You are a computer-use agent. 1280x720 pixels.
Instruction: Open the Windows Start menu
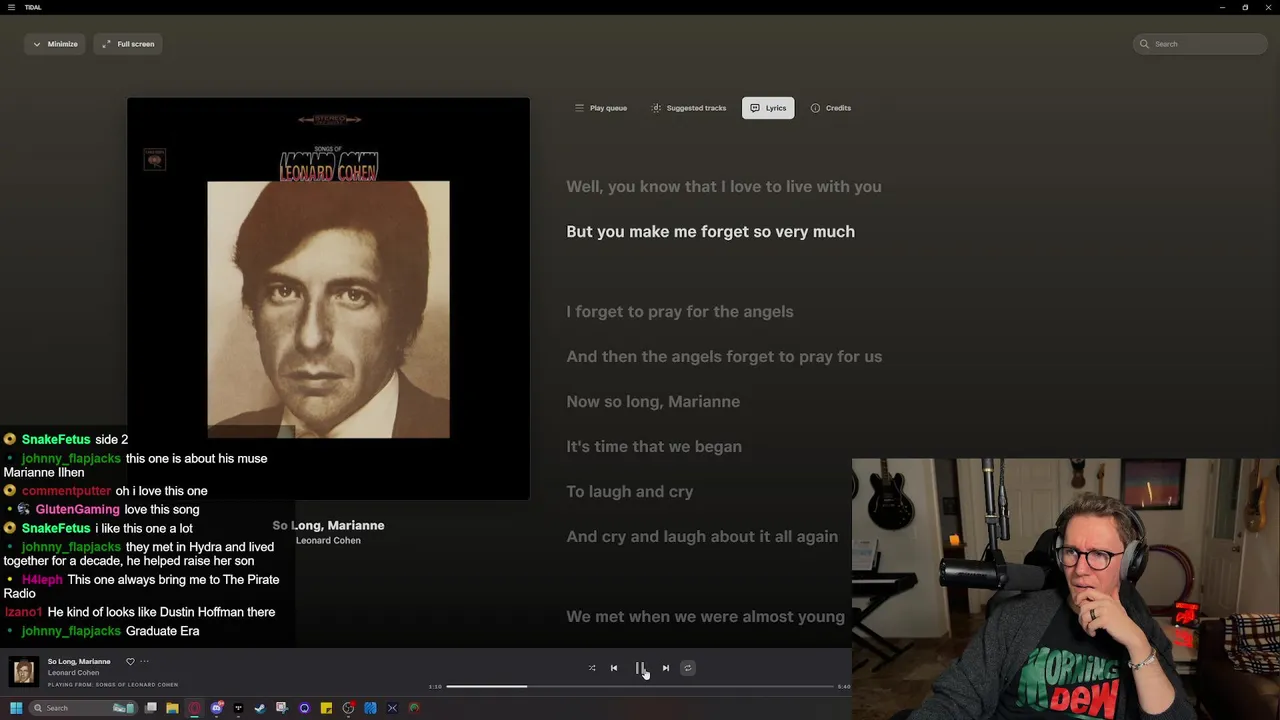tap(16, 708)
